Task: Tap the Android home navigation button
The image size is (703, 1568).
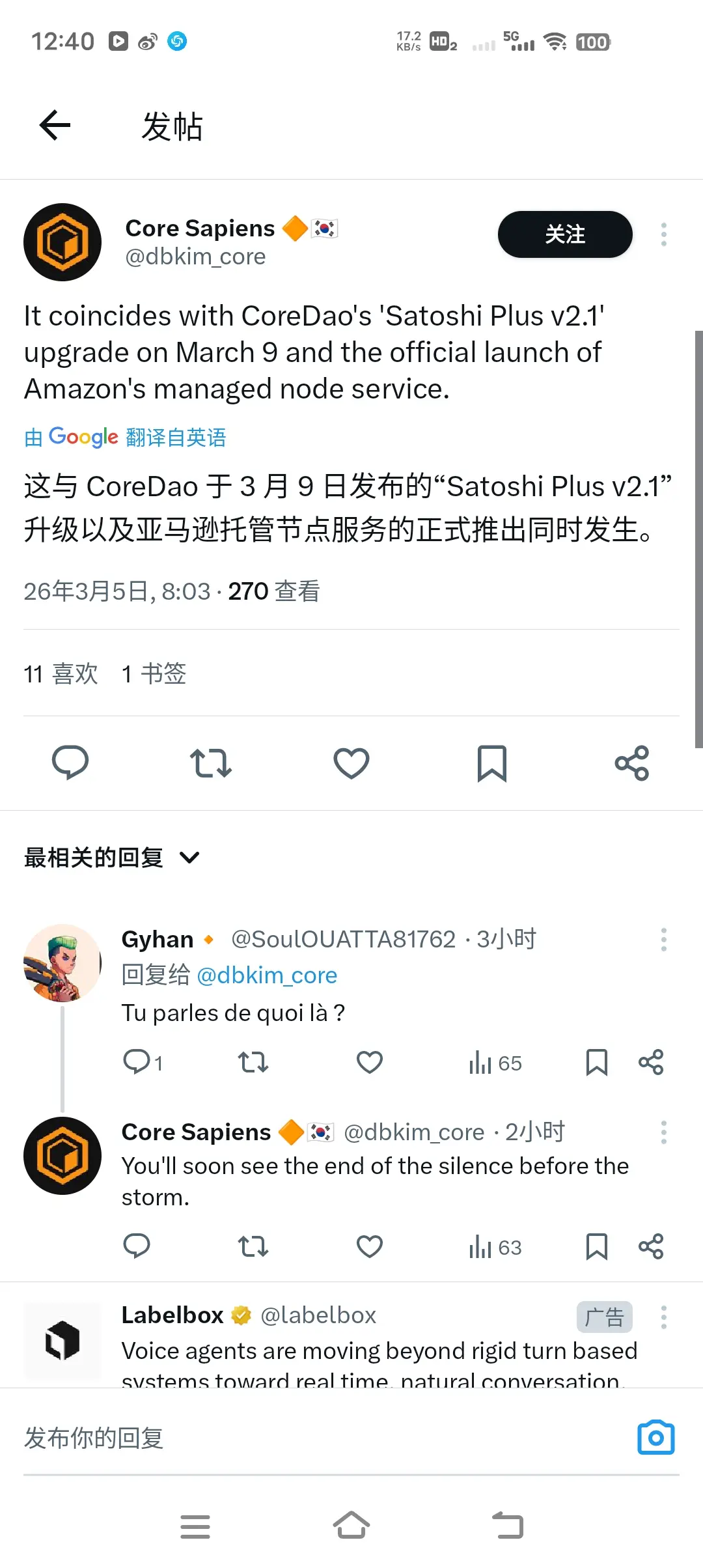Action: tap(351, 1525)
